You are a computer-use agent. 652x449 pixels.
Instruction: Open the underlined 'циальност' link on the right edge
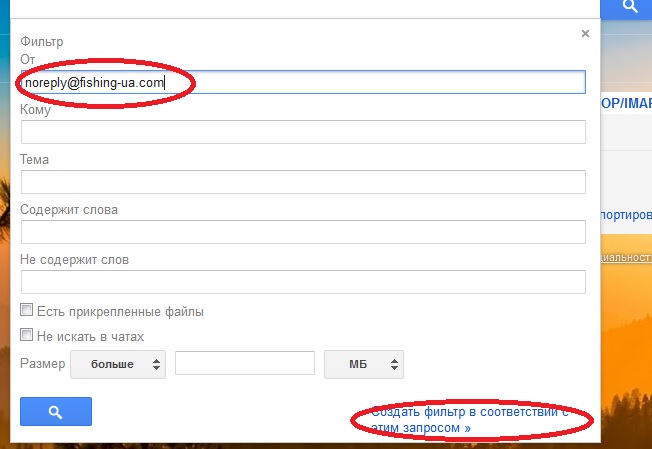[x=624, y=257]
